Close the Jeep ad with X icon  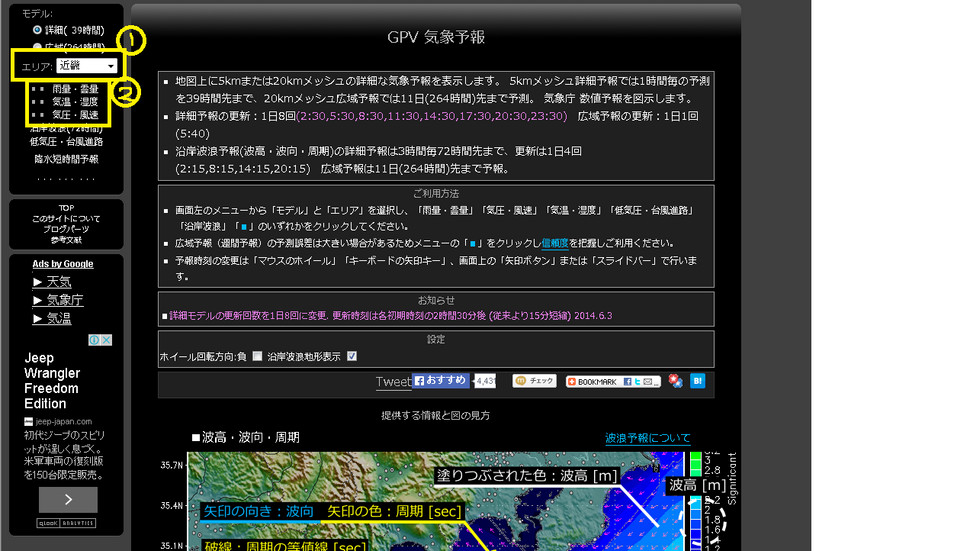click(x=106, y=340)
